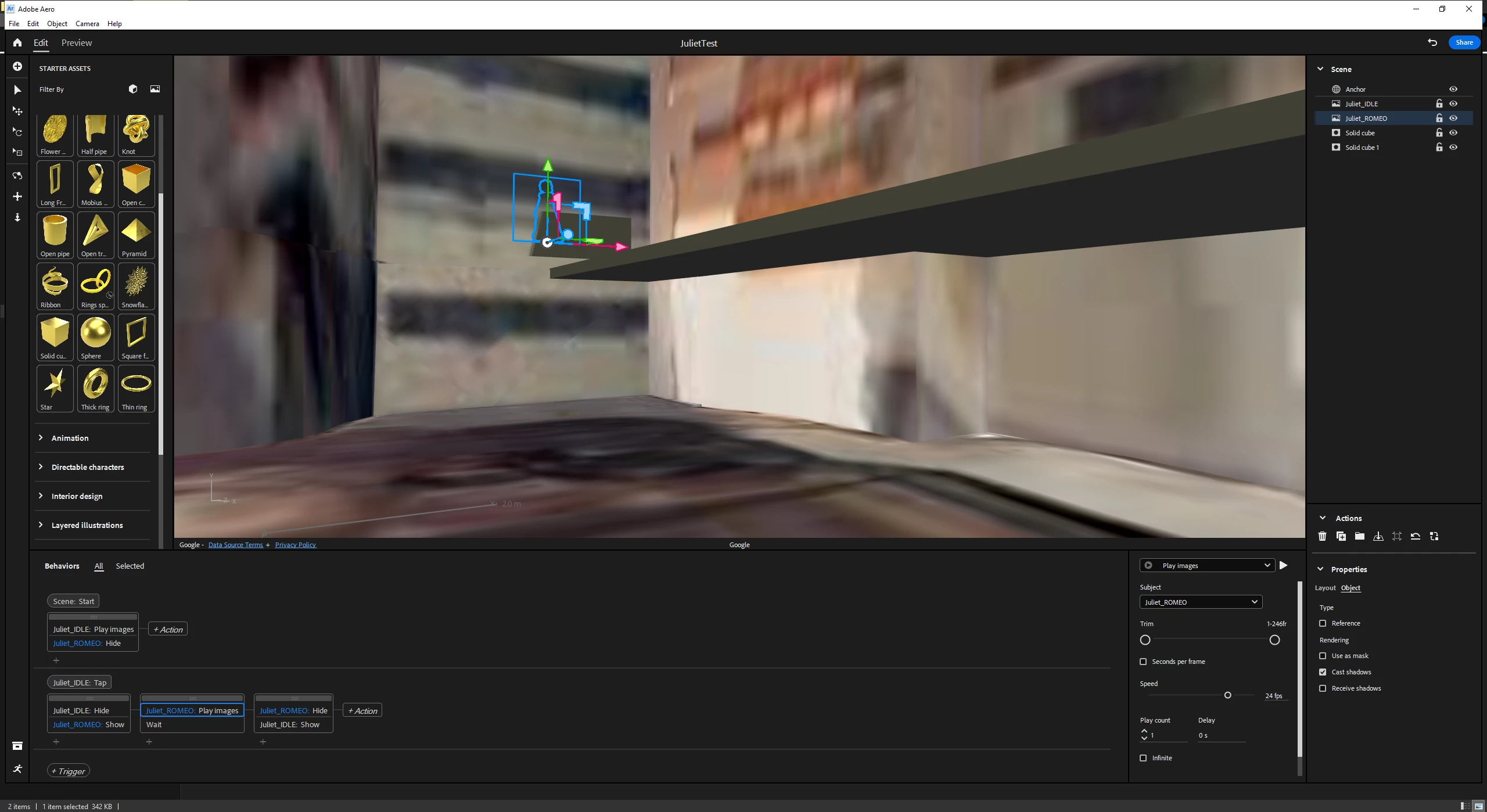1487x812 pixels.
Task: Enable the Infinite checkbox
Action: pyautogui.click(x=1144, y=758)
